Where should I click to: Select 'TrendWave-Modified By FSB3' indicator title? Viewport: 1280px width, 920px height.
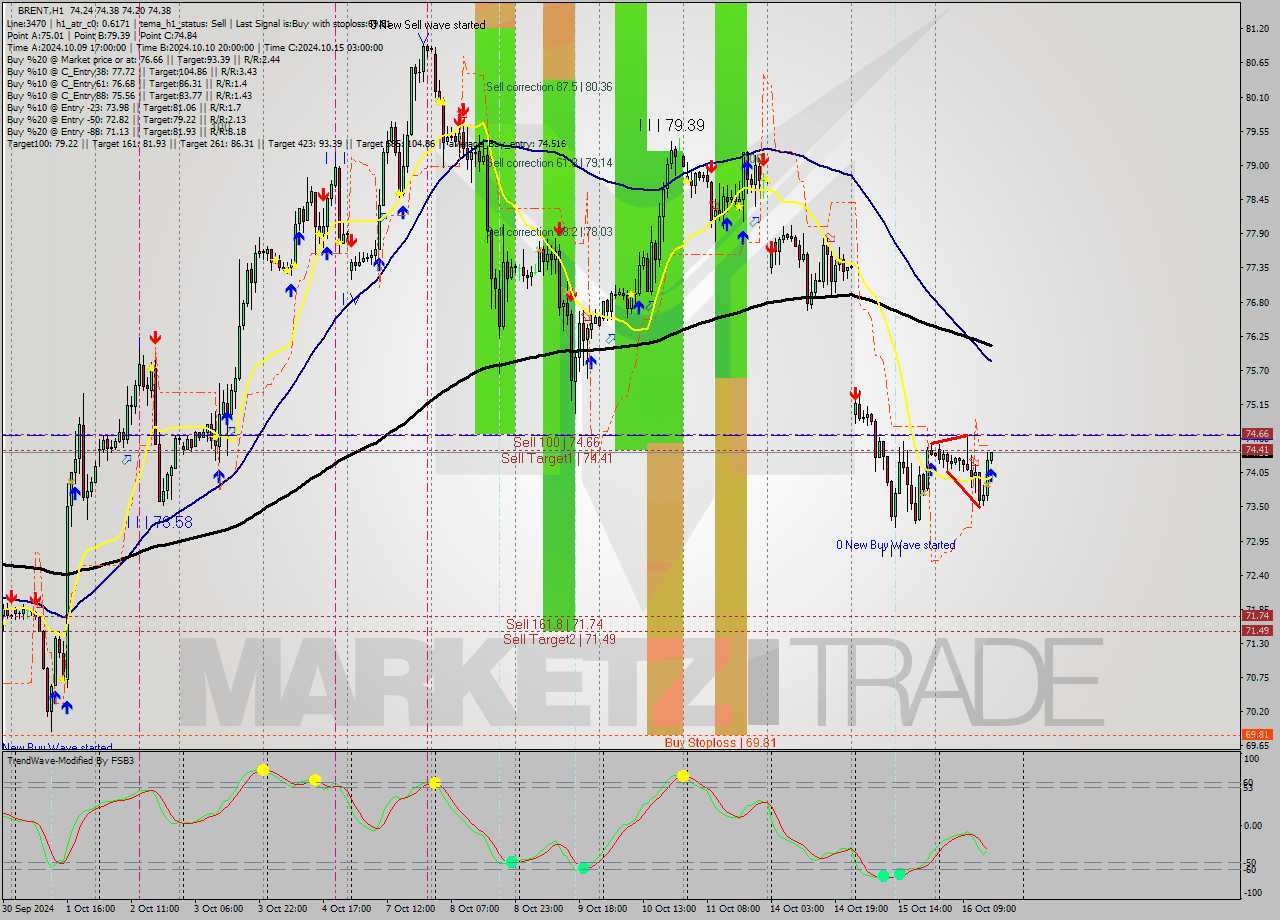point(70,761)
